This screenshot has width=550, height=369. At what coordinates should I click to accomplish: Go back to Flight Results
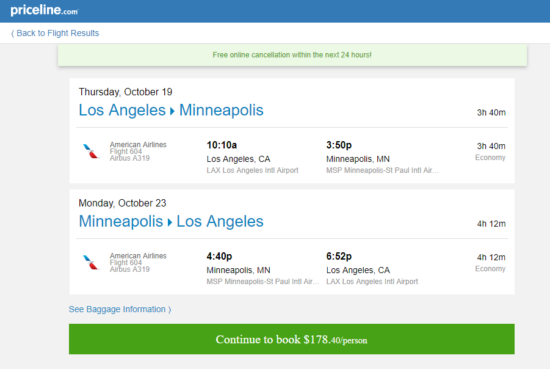(x=55, y=33)
